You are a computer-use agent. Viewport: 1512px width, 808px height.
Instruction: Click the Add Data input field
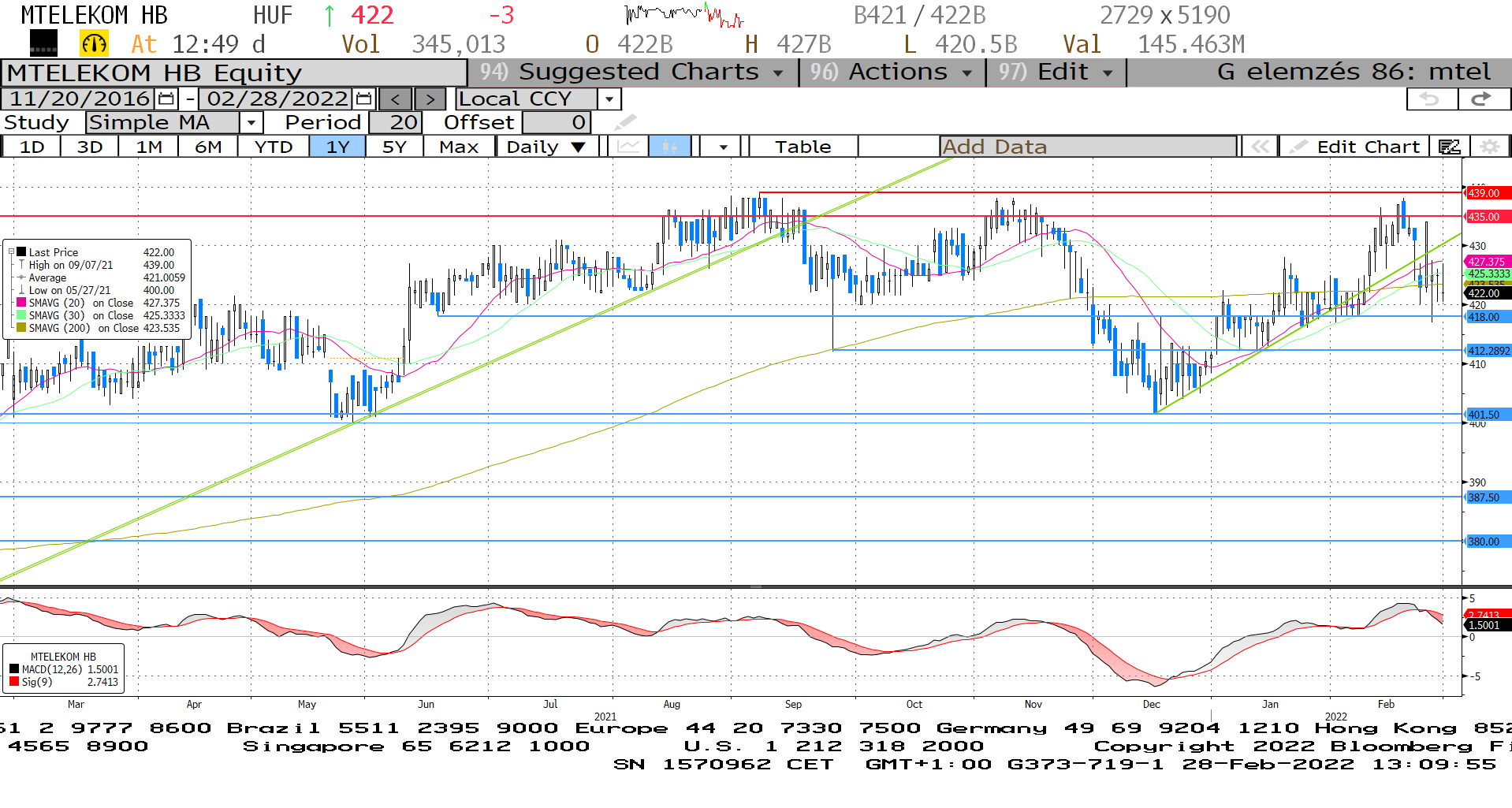(1088, 147)
